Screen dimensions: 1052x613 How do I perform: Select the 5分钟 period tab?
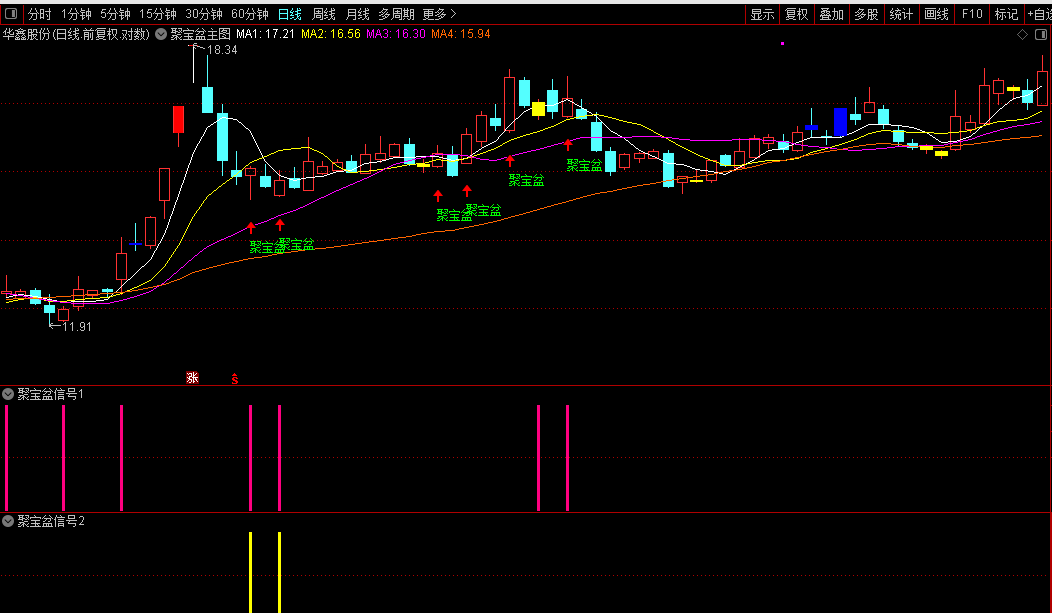point(115,14)
